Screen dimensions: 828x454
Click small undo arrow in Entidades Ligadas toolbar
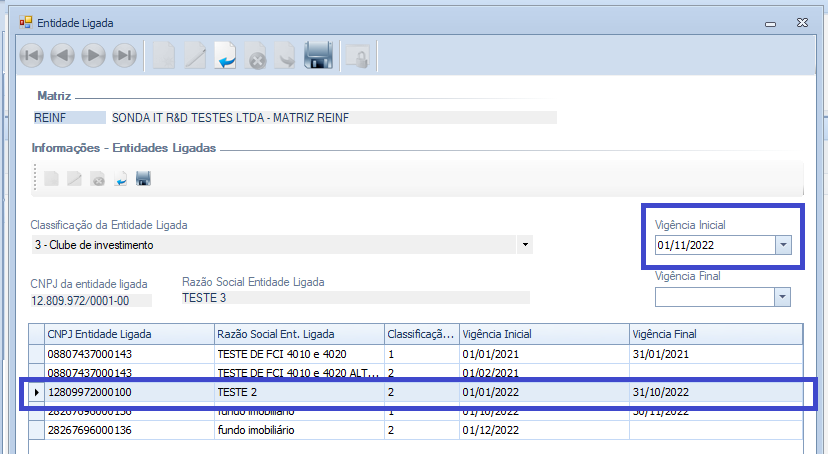pos(120,179)
